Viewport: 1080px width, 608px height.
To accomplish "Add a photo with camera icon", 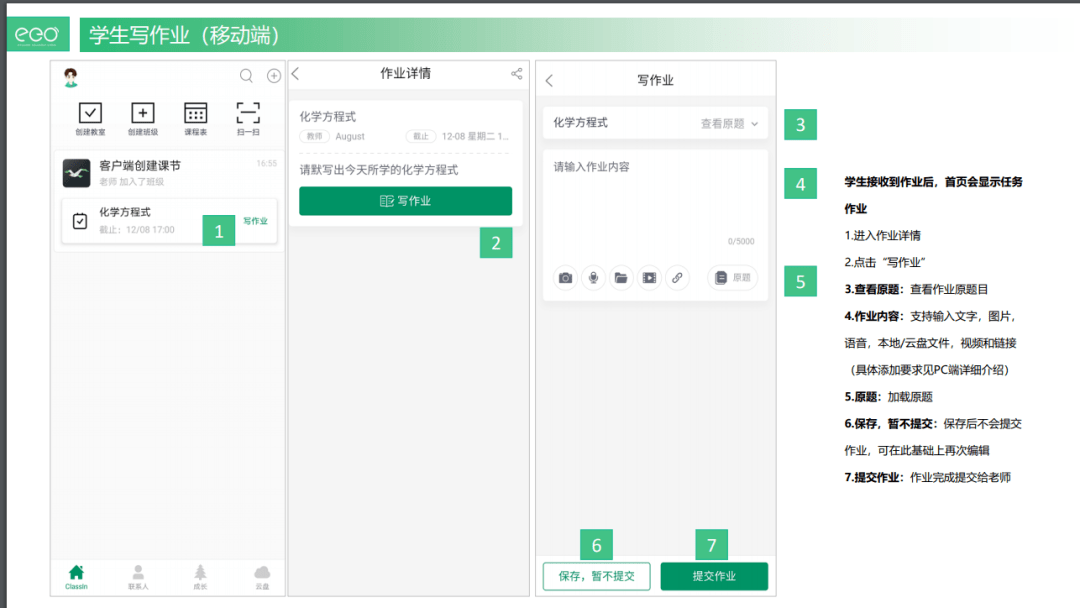I will (x=565, y=277).
